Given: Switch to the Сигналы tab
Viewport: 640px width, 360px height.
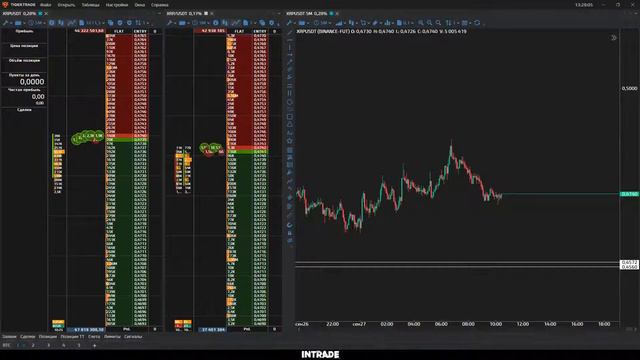Looking at the screenshot, I should tap(133, 337).
